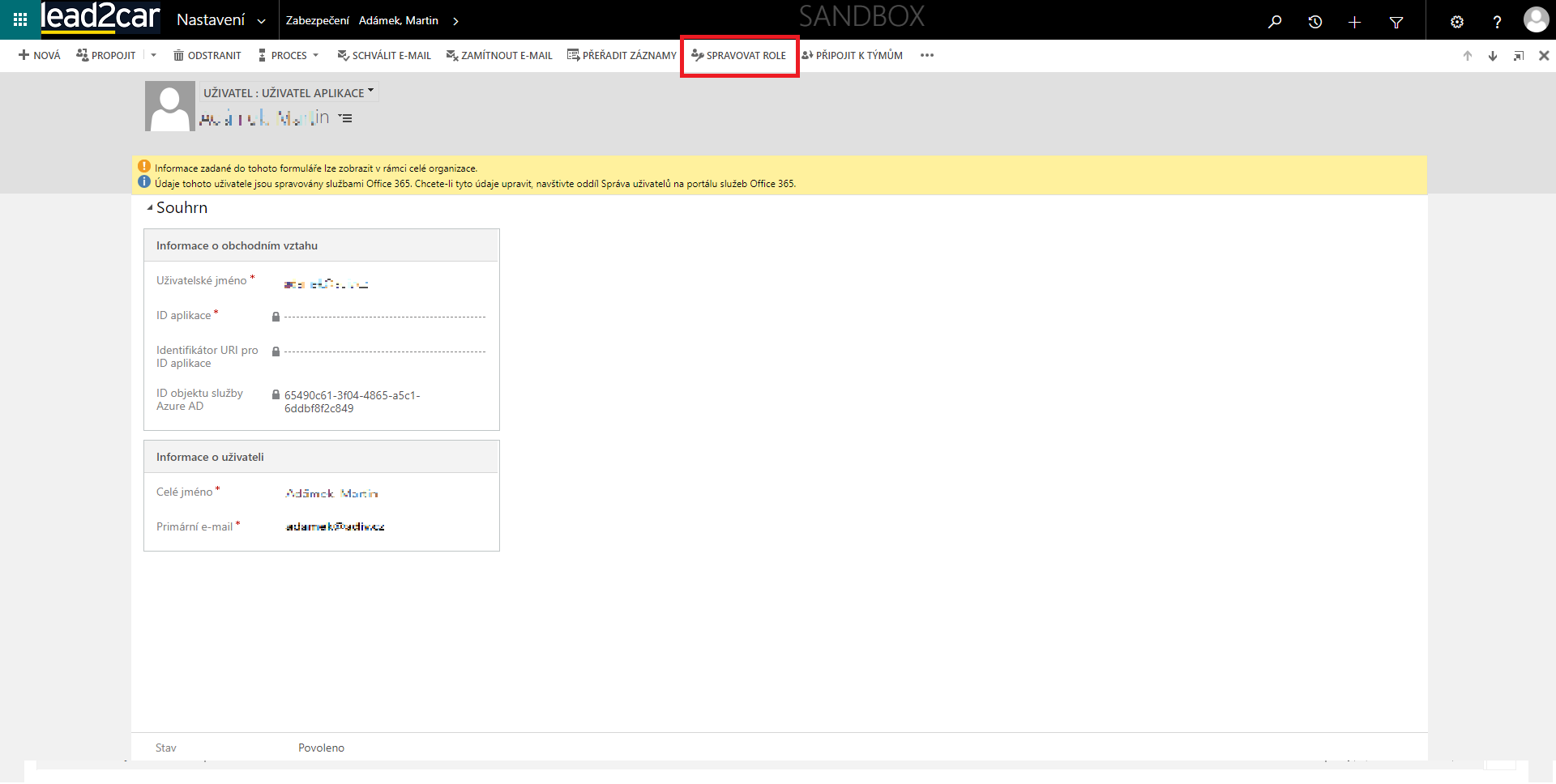The height and width of the screenshot is (784, 1556).
Task: Go to previous record up arrow
Action: pos(1467,56)
